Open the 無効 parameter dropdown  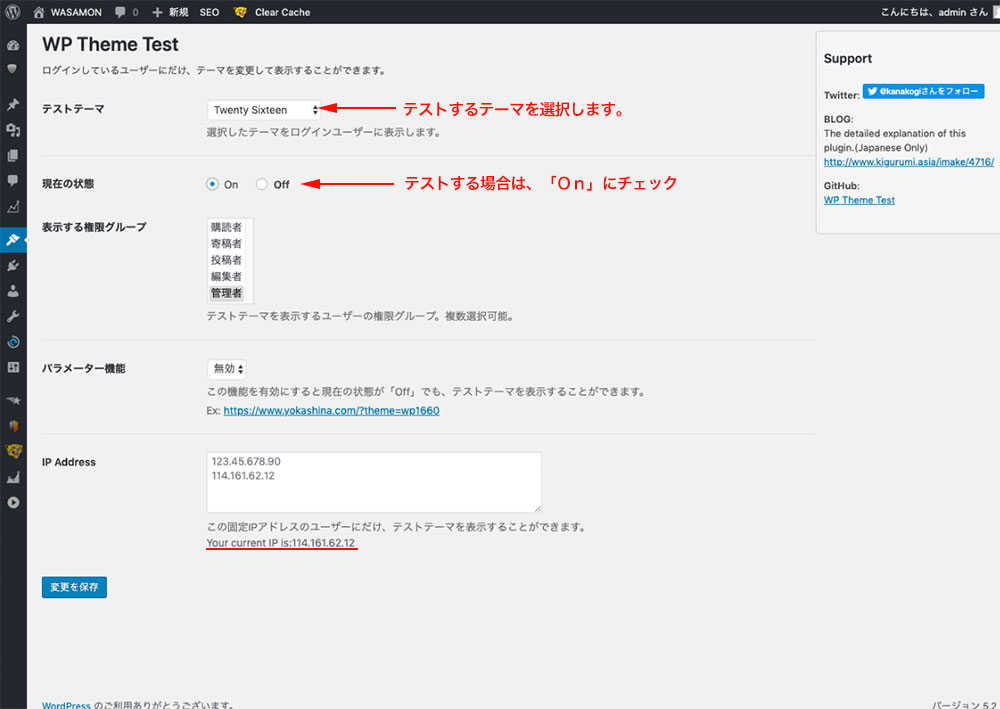pyautogui.click(x=226, y=369)
